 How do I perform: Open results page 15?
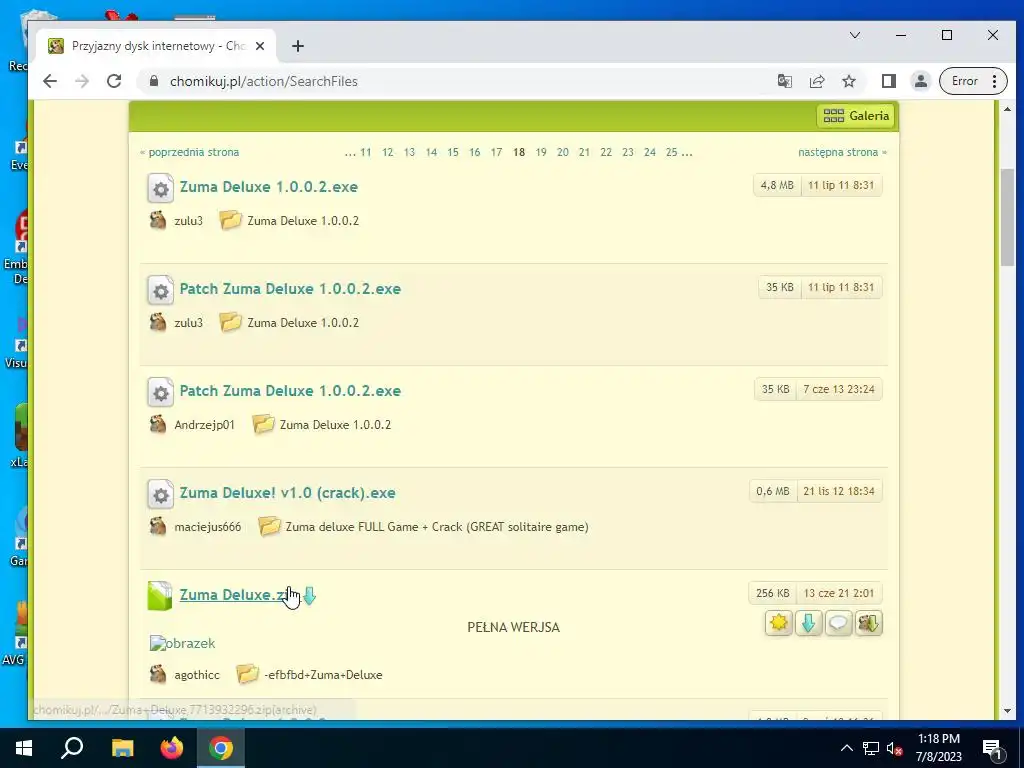click(453, 152)
